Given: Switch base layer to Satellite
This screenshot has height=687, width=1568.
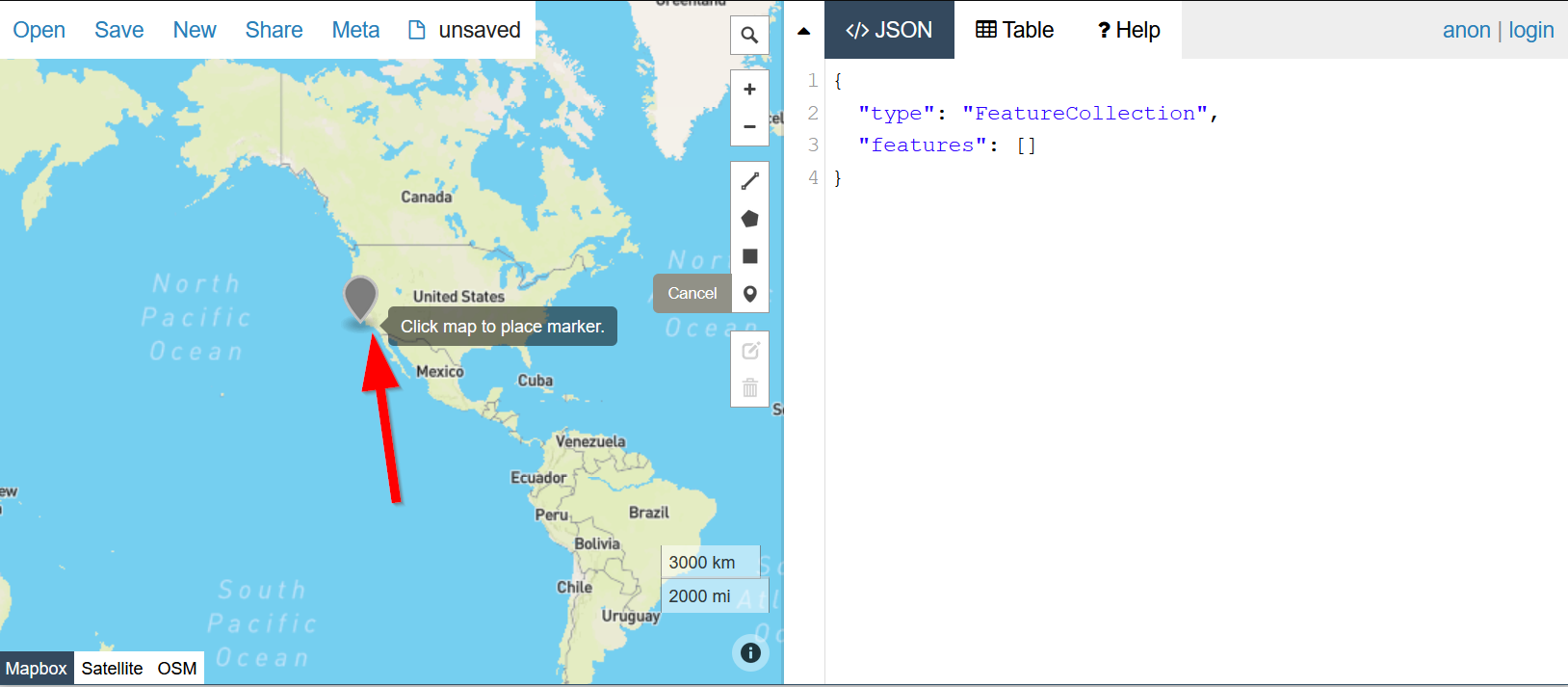Looking at the screenshot, I should click(112, 669).
